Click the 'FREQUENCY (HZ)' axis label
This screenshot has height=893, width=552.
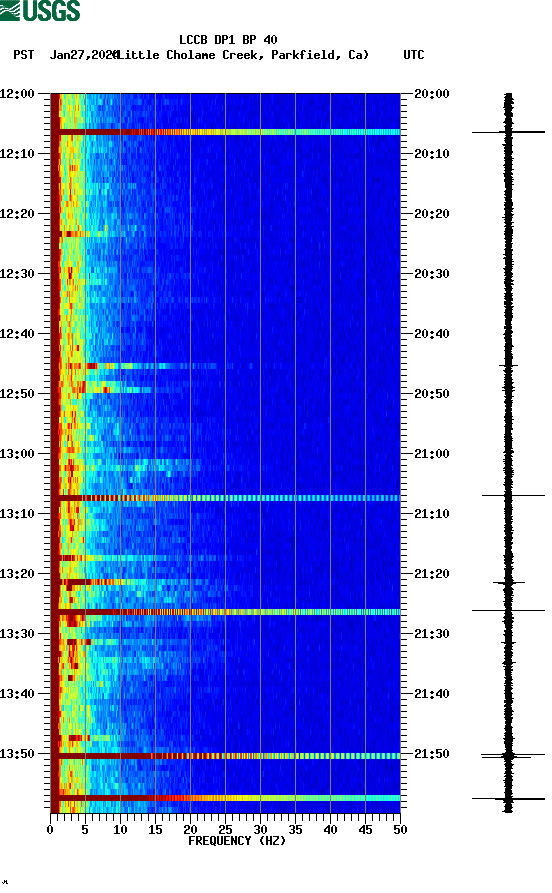[x=236, y=841]
